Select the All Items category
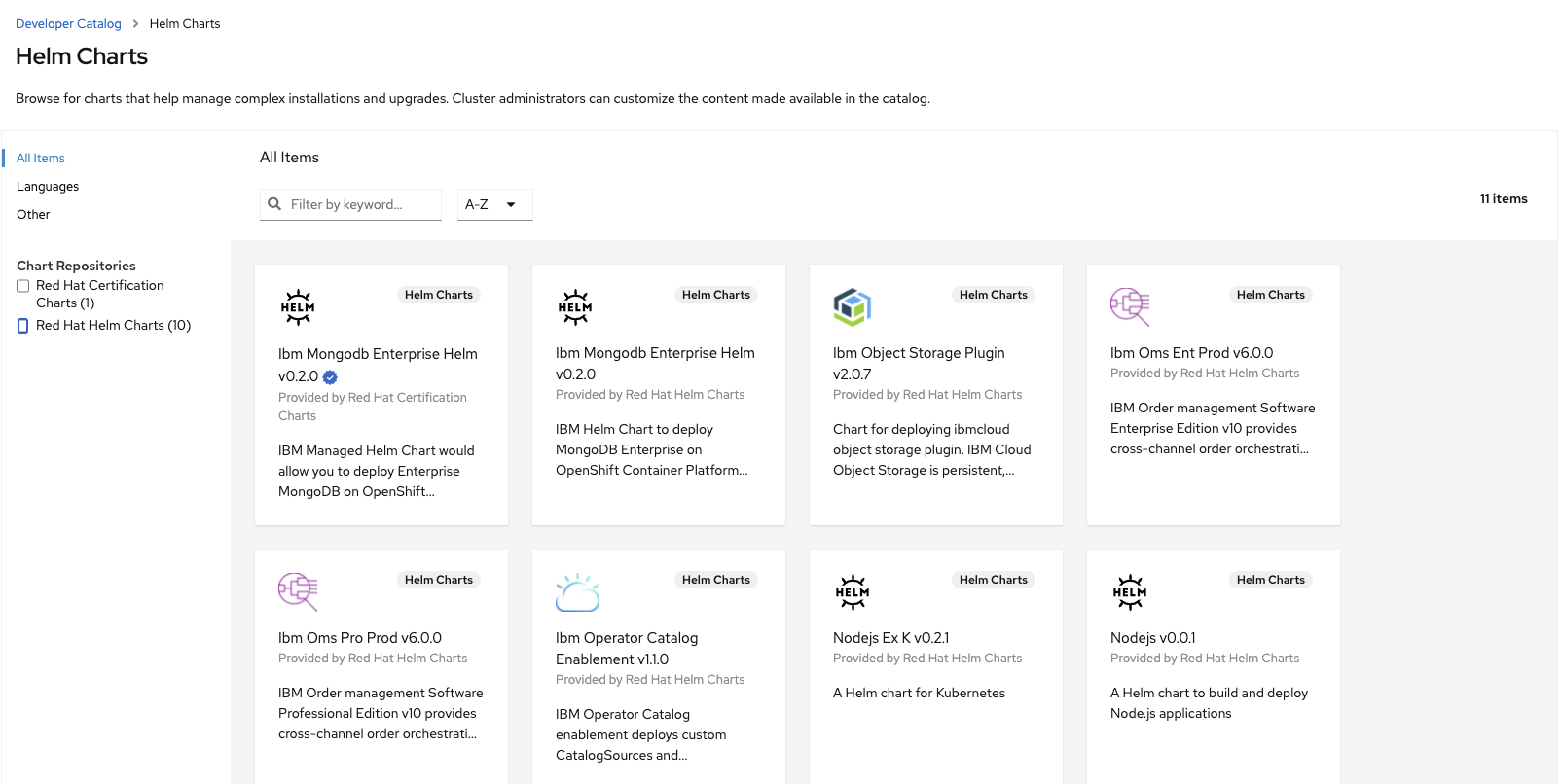The height and width of the screenshot is (784, 1561). (x=41, y=159)
